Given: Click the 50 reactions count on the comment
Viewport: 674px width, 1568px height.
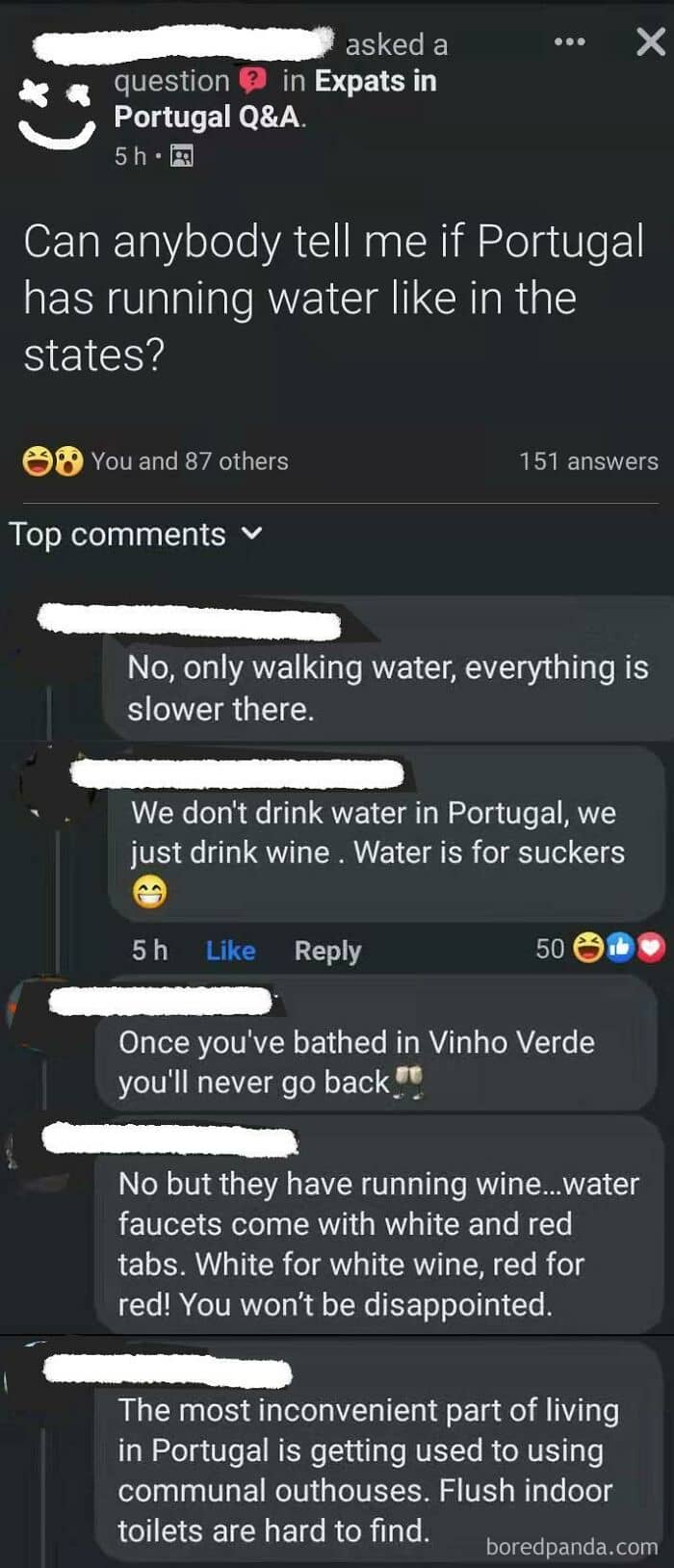Looking at the screenshot, I should (550, 949).
